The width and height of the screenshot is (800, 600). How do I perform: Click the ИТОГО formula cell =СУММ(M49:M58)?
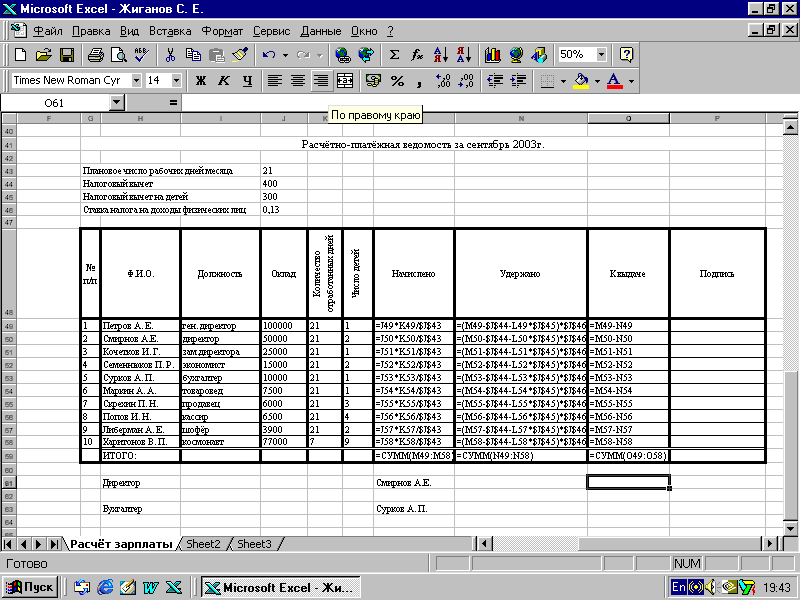pyautogui.click(x=413, y=456)
